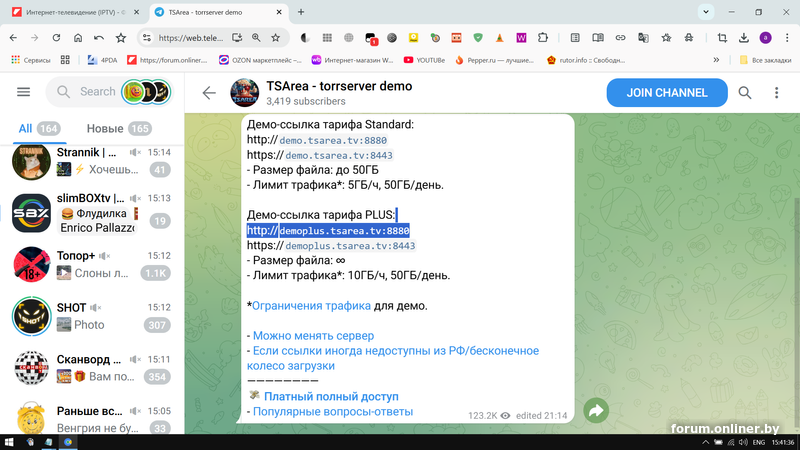Go back using the channel header arrow

coord(209,92)
